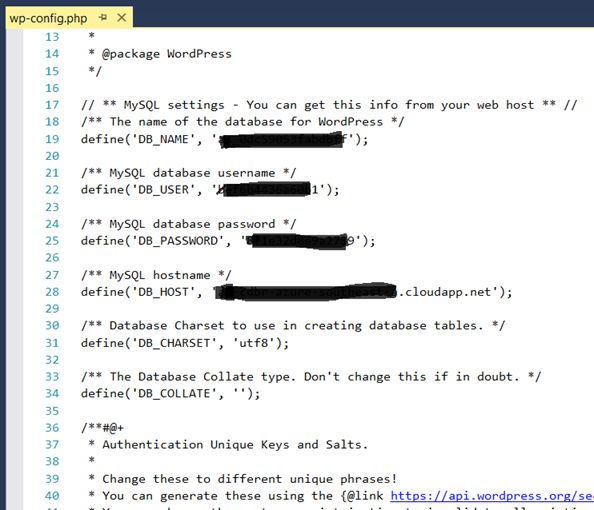Place cursor on '@package WordPress' text
This screenshot has width=594, height=510.
click(x=167, y=54)
